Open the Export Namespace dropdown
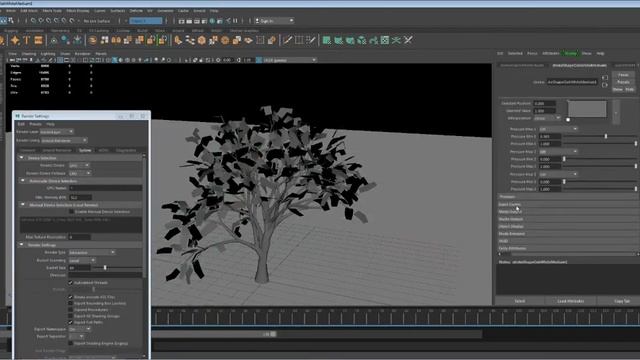Image resolution: width=640 pixels, height=360 pixels. (80, 329)
